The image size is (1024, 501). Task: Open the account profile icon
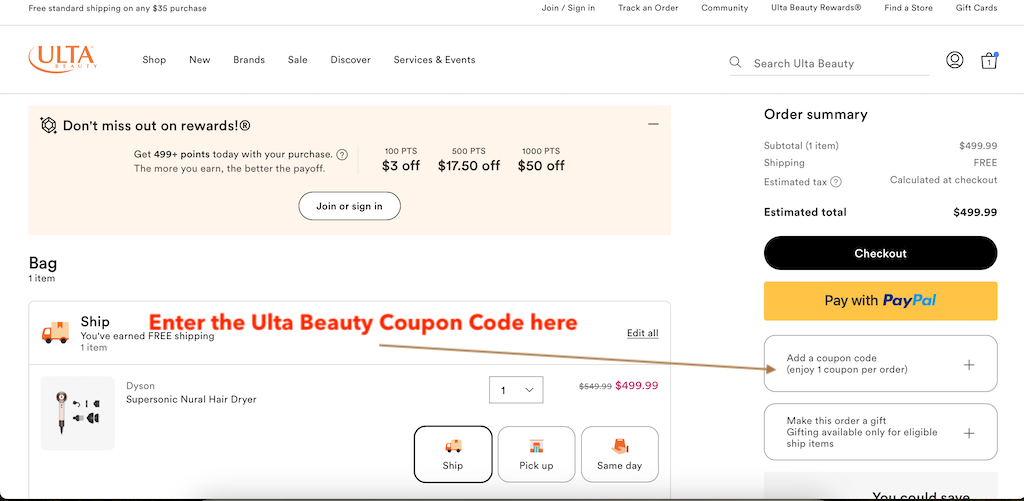[x=954, y=60]
